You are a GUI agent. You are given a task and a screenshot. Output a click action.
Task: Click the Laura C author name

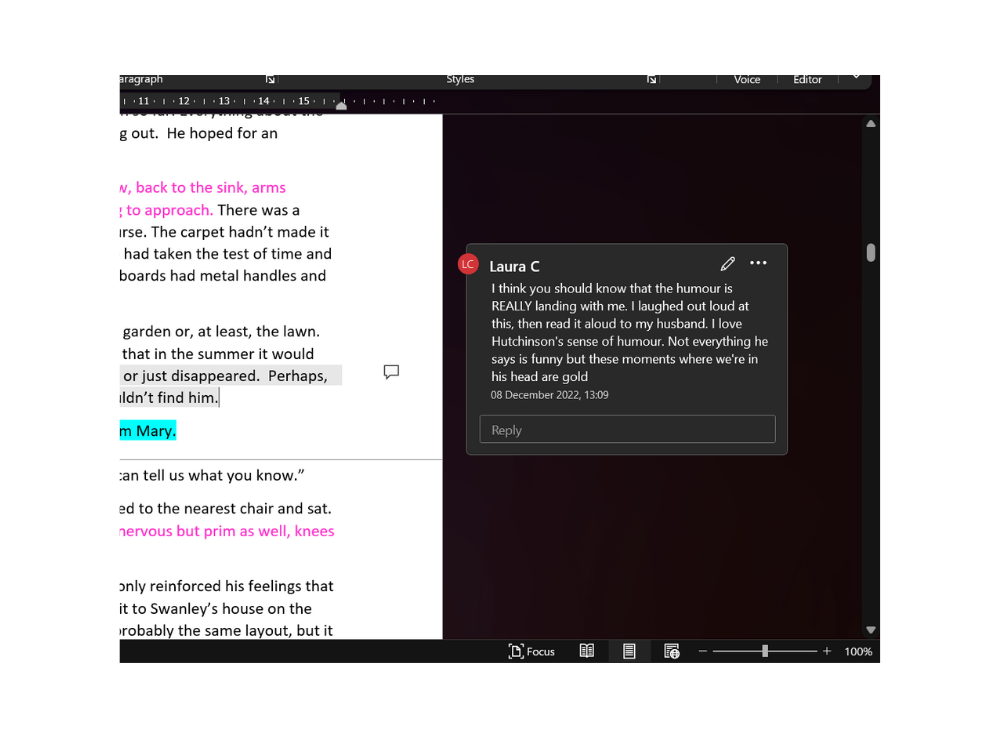[514, 267]
